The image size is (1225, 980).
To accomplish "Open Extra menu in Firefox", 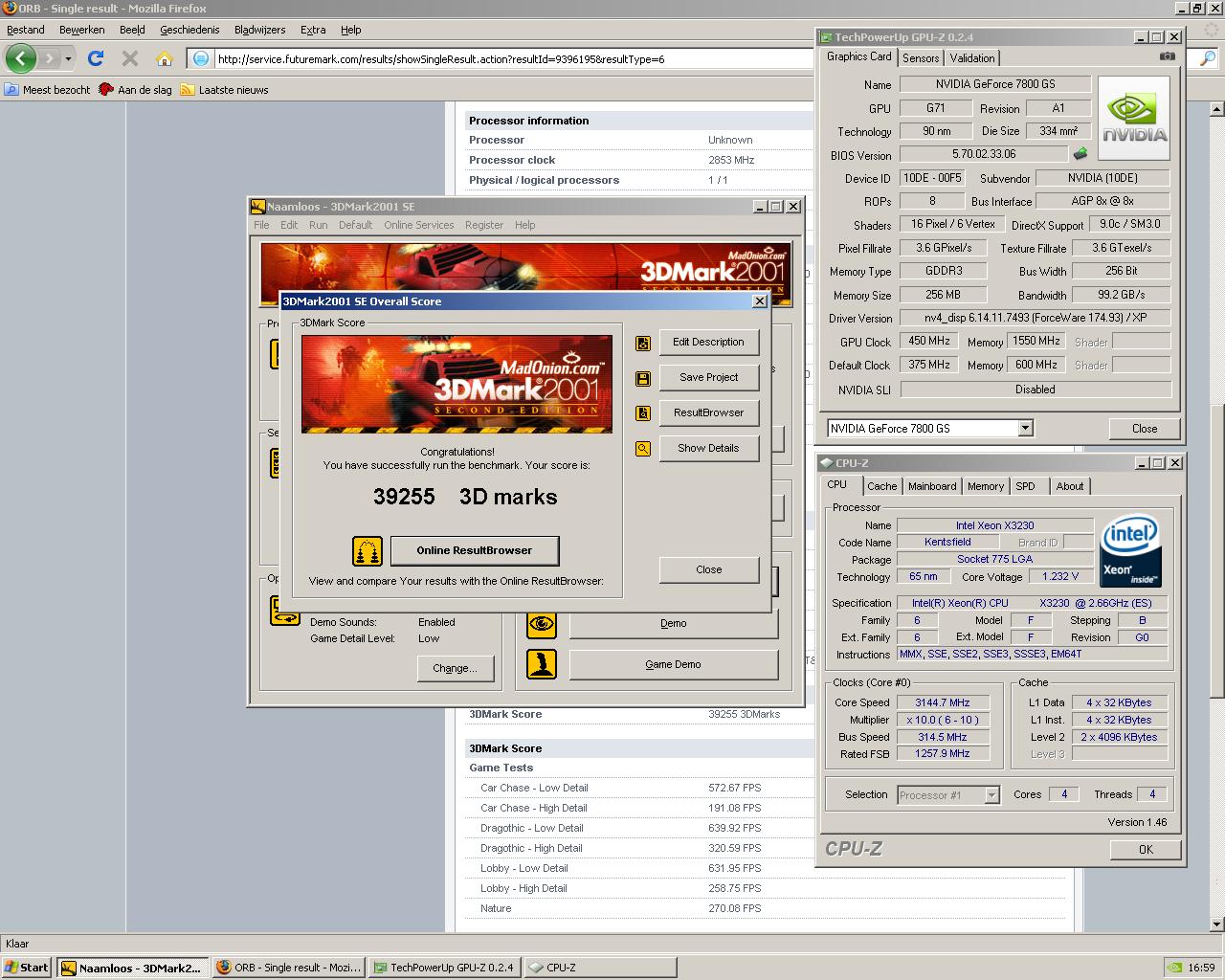I will pos(313,30).
